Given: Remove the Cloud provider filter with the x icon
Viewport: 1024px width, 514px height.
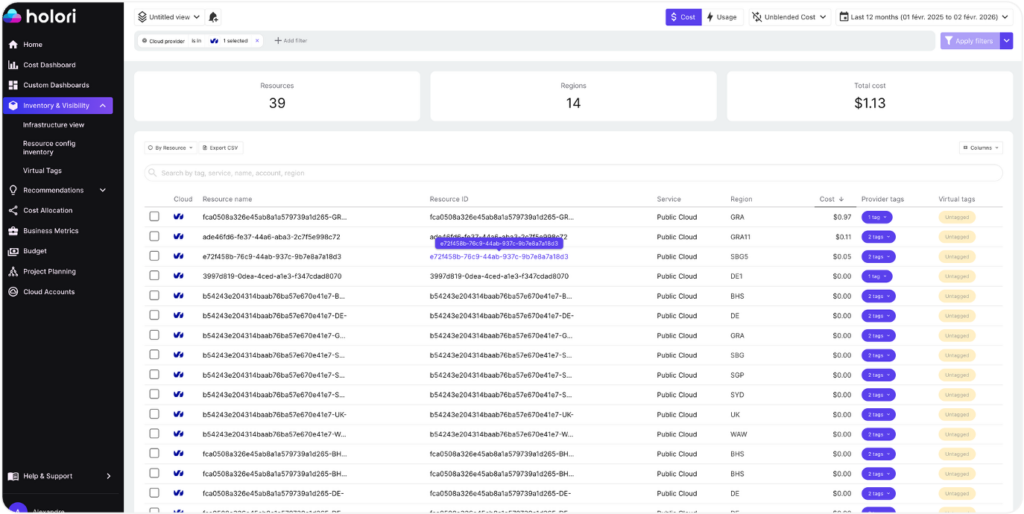Looking at the screenshot, I should 257,41.
